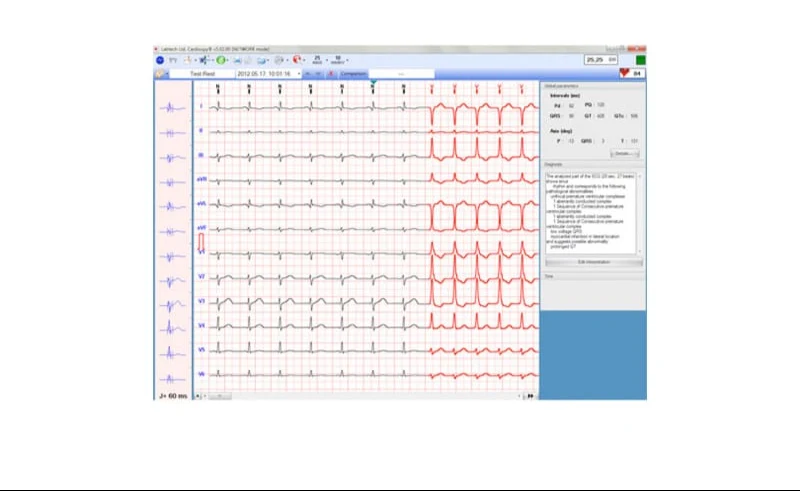Click the V2 lead label
The width and height of the screenshot is (800, 491).
coord(202,276)
